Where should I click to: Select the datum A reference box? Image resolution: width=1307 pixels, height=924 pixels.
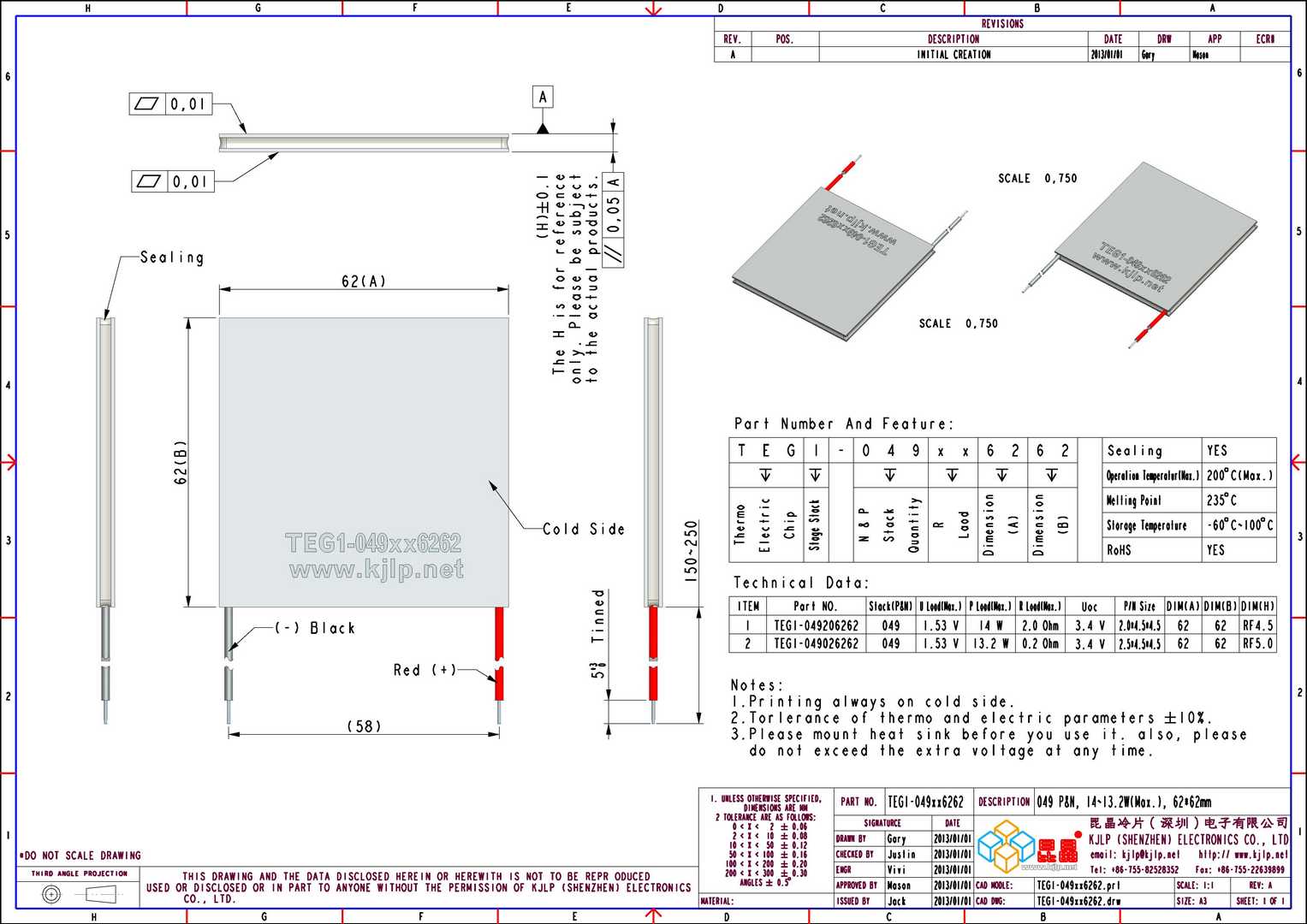543,97
